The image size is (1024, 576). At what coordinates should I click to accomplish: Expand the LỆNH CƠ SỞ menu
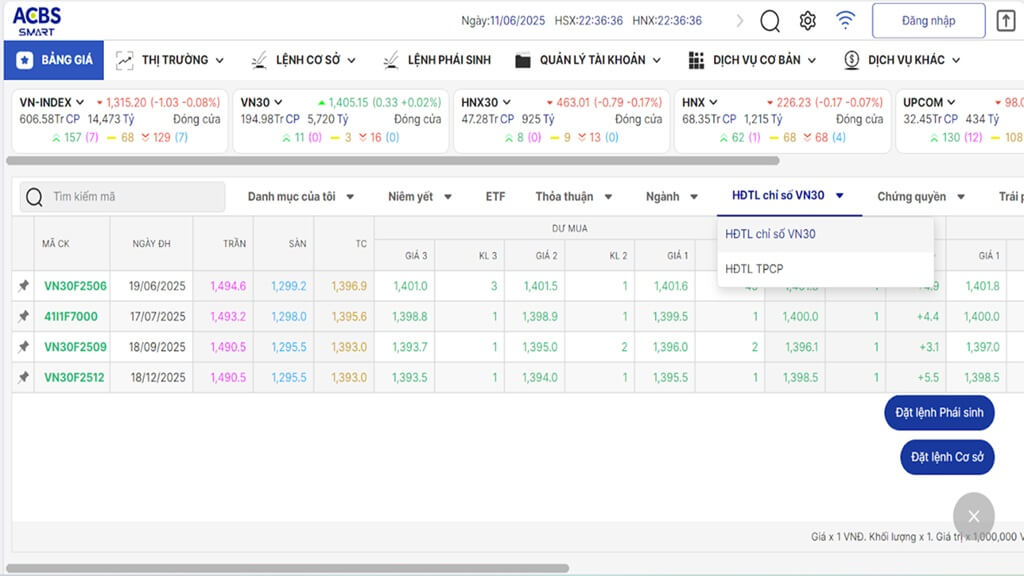click(304, 60)
